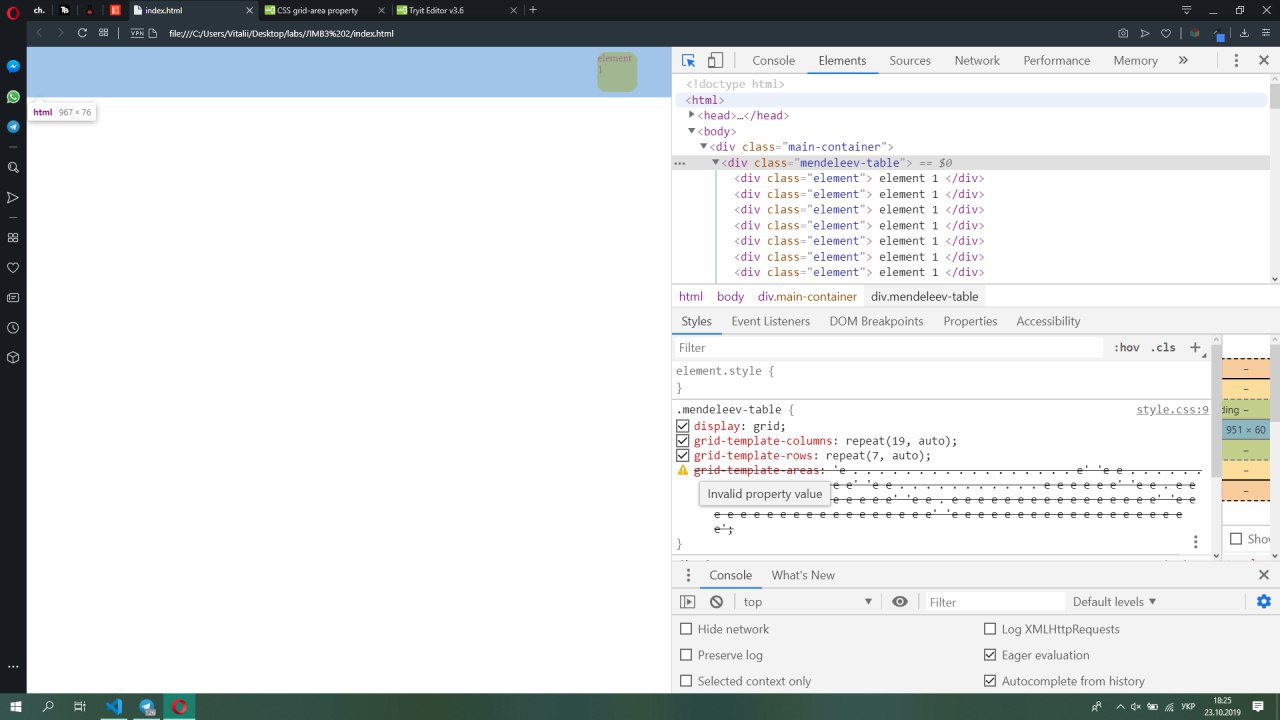Open the top context dropdown

click(808, 602)
